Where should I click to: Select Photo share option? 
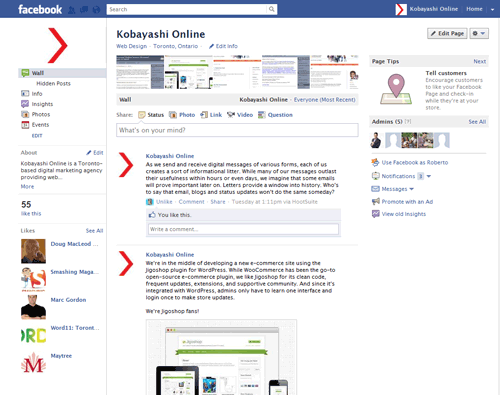(182, 115)
